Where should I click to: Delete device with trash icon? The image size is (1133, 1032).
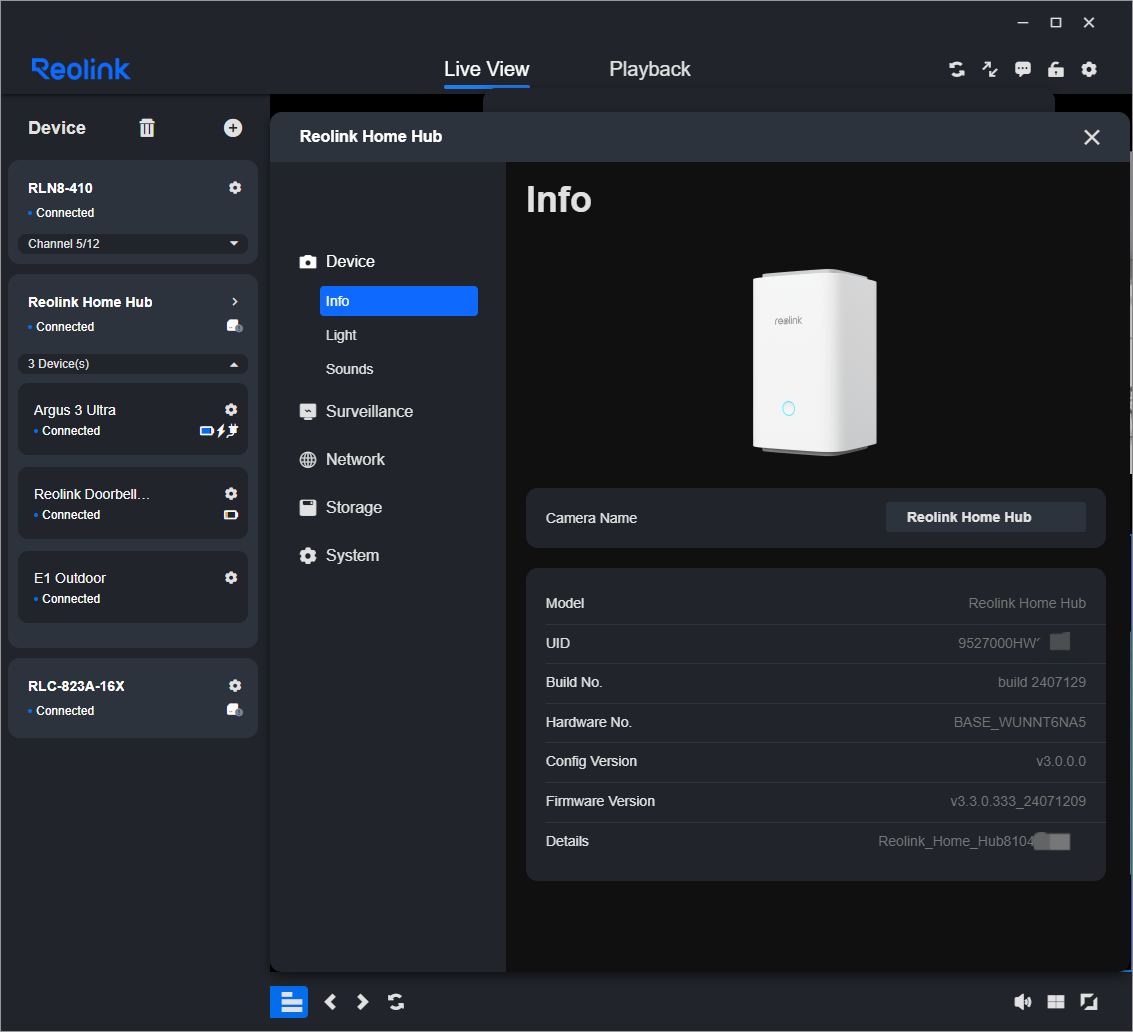(147, 128)
